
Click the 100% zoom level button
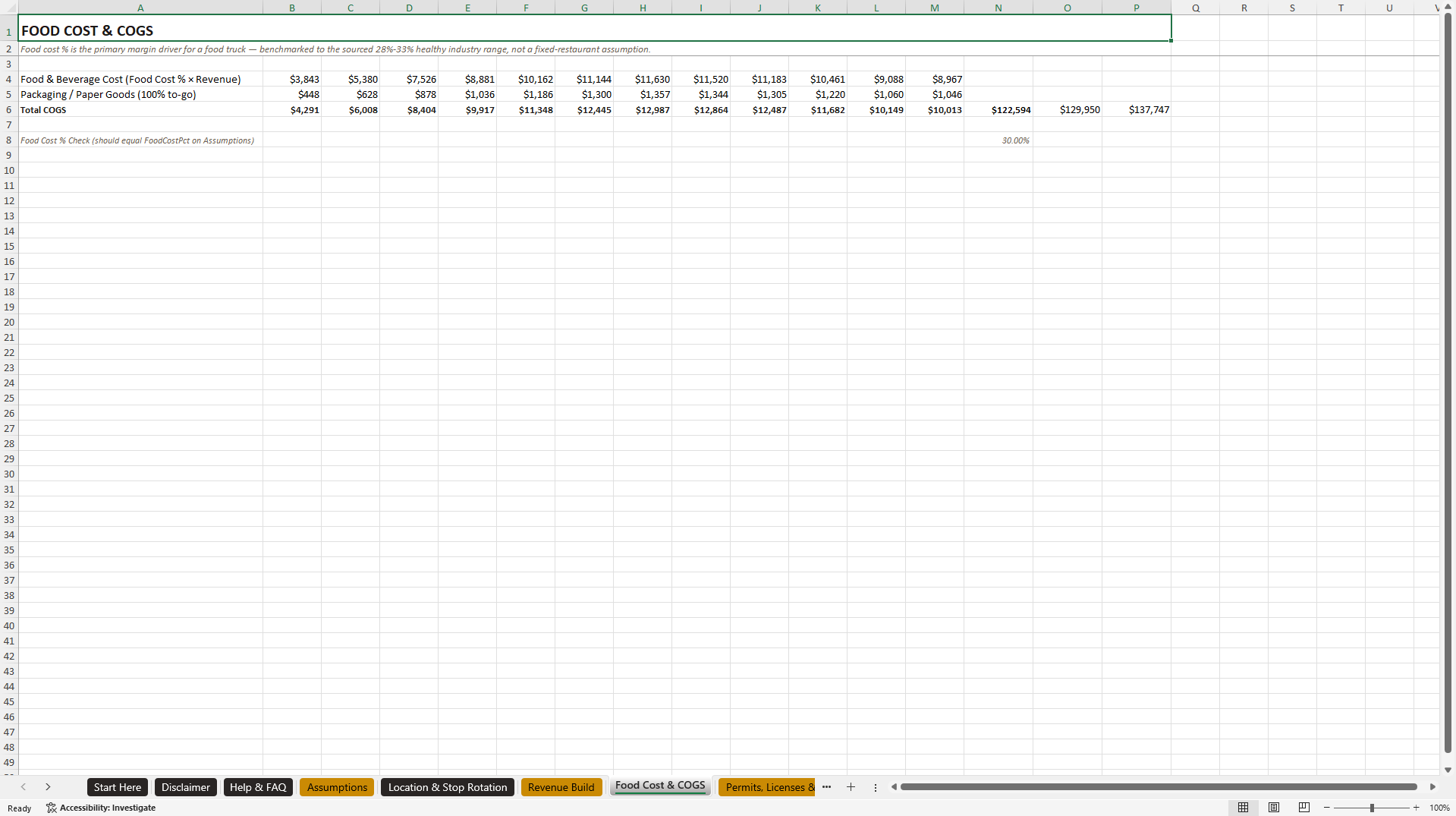(x=1439, y=808)
